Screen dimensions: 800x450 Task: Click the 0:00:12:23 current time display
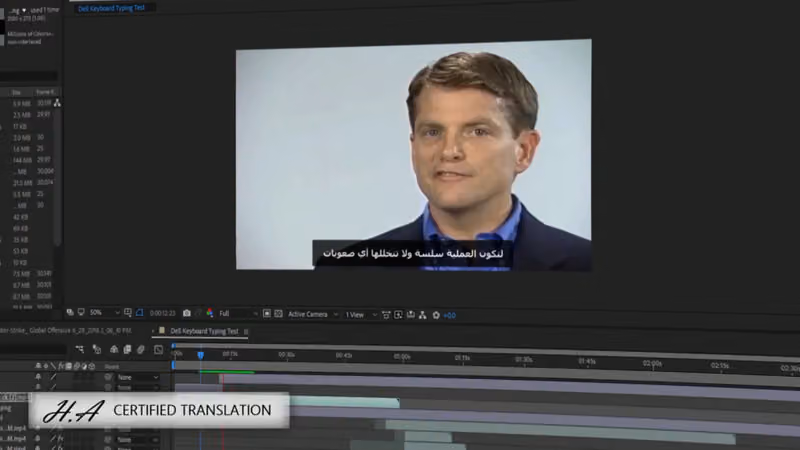pos(163,313)
